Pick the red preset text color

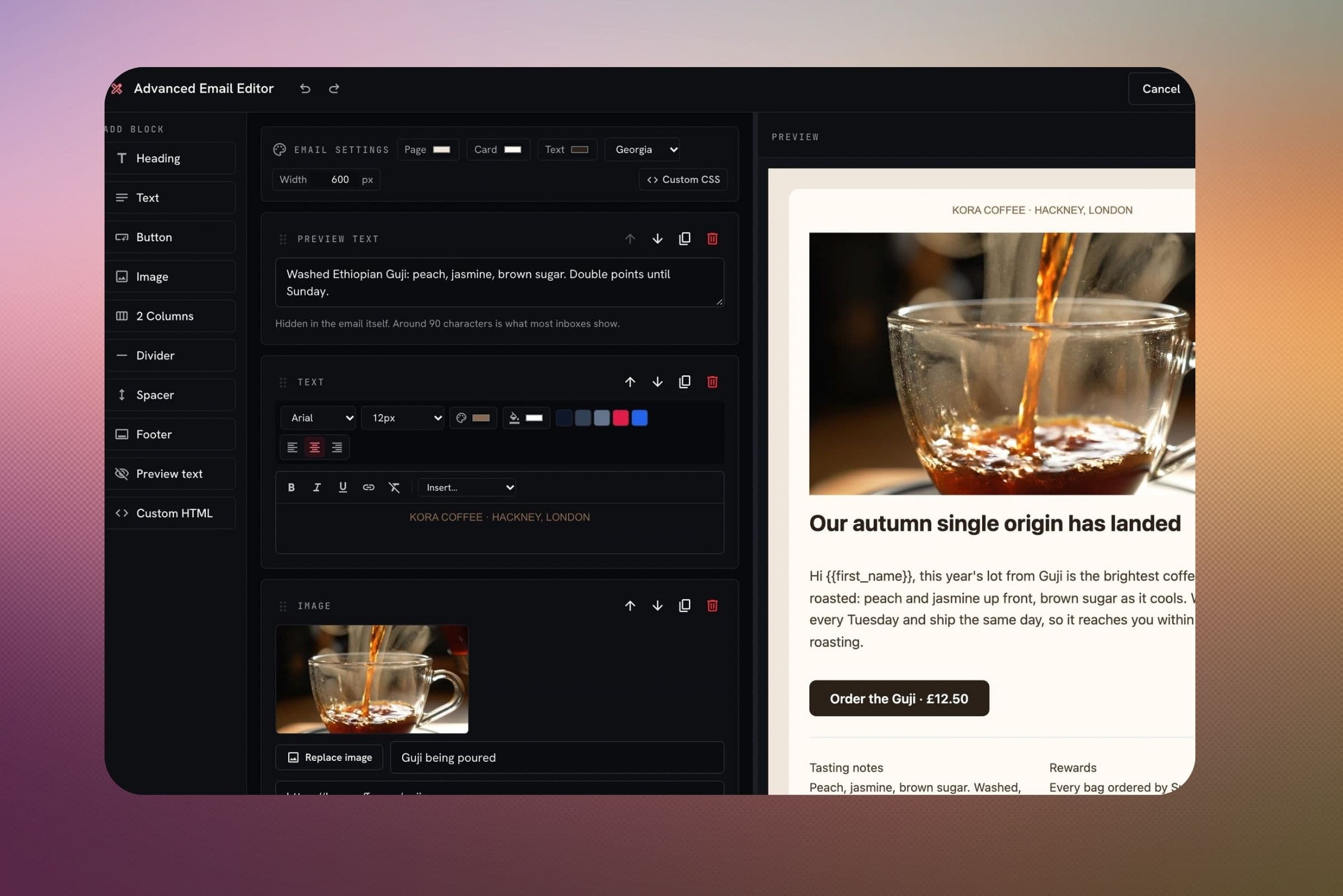click(x=621, y=418)
